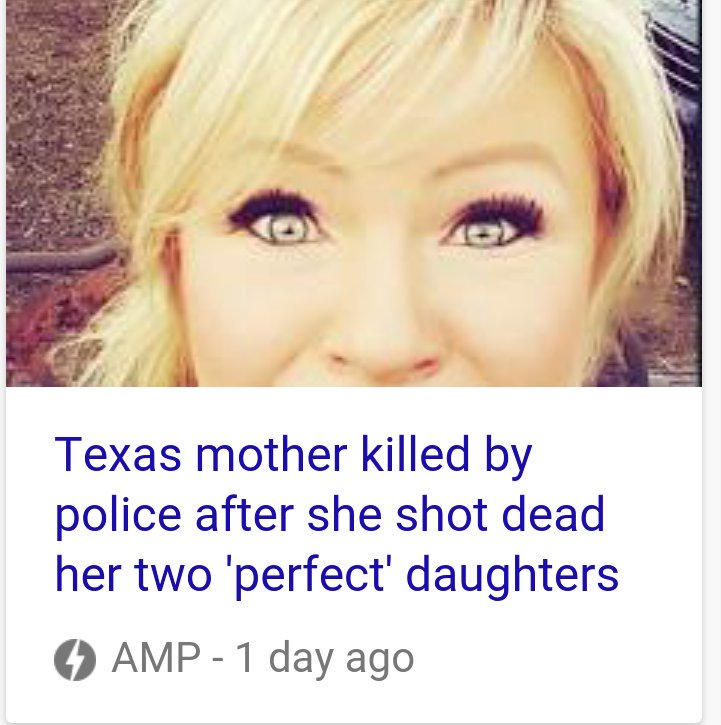Select the headline line 'police after she shot dead'
The width and height of the screenshot is (721, 725).
tap(330, 515)
